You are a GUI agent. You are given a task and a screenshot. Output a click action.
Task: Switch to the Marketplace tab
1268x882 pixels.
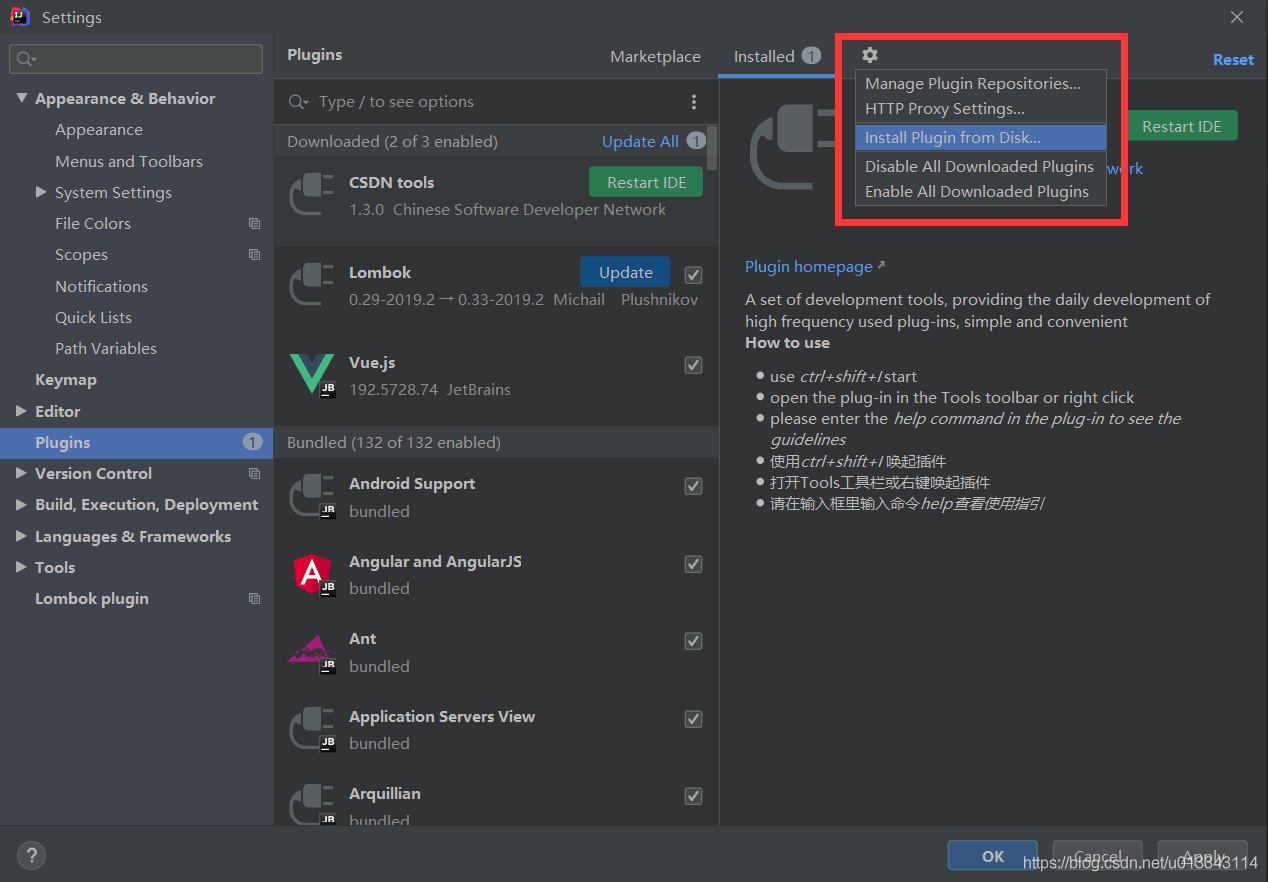[655, 57]
